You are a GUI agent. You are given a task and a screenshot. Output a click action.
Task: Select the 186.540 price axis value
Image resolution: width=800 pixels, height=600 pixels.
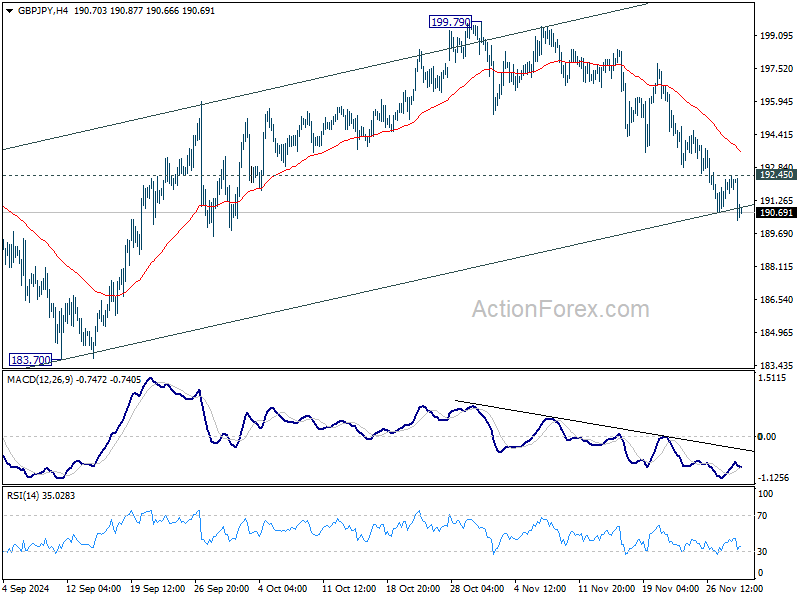(776, 299)
